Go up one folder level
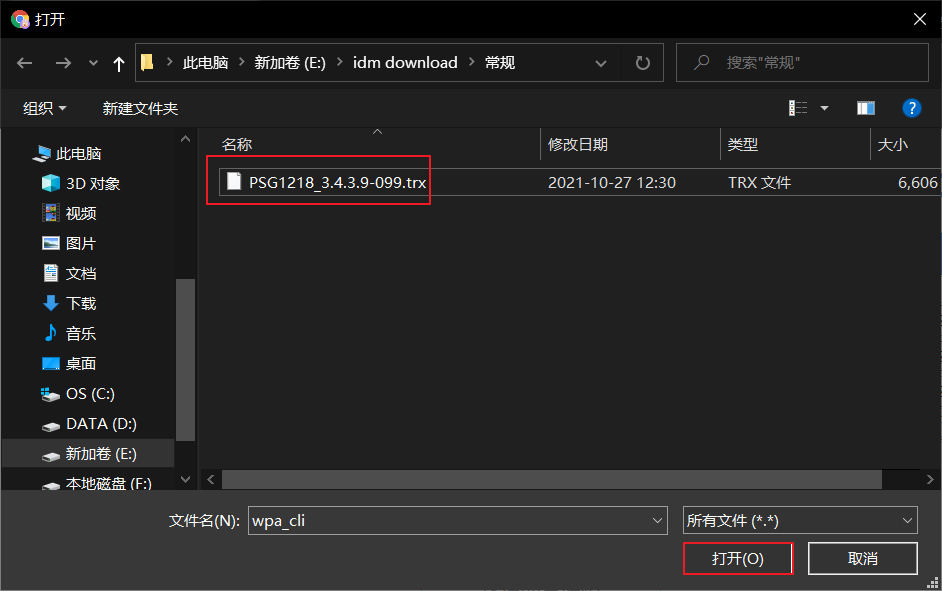Viewport: 942px width, 591px height. point(119,63)
